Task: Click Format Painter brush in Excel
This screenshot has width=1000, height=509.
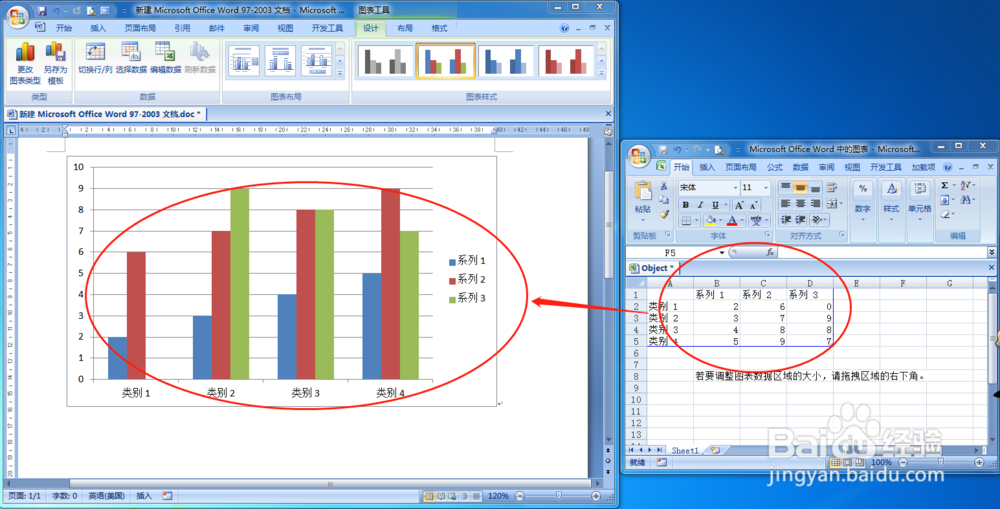Action: tap(664, 215)
